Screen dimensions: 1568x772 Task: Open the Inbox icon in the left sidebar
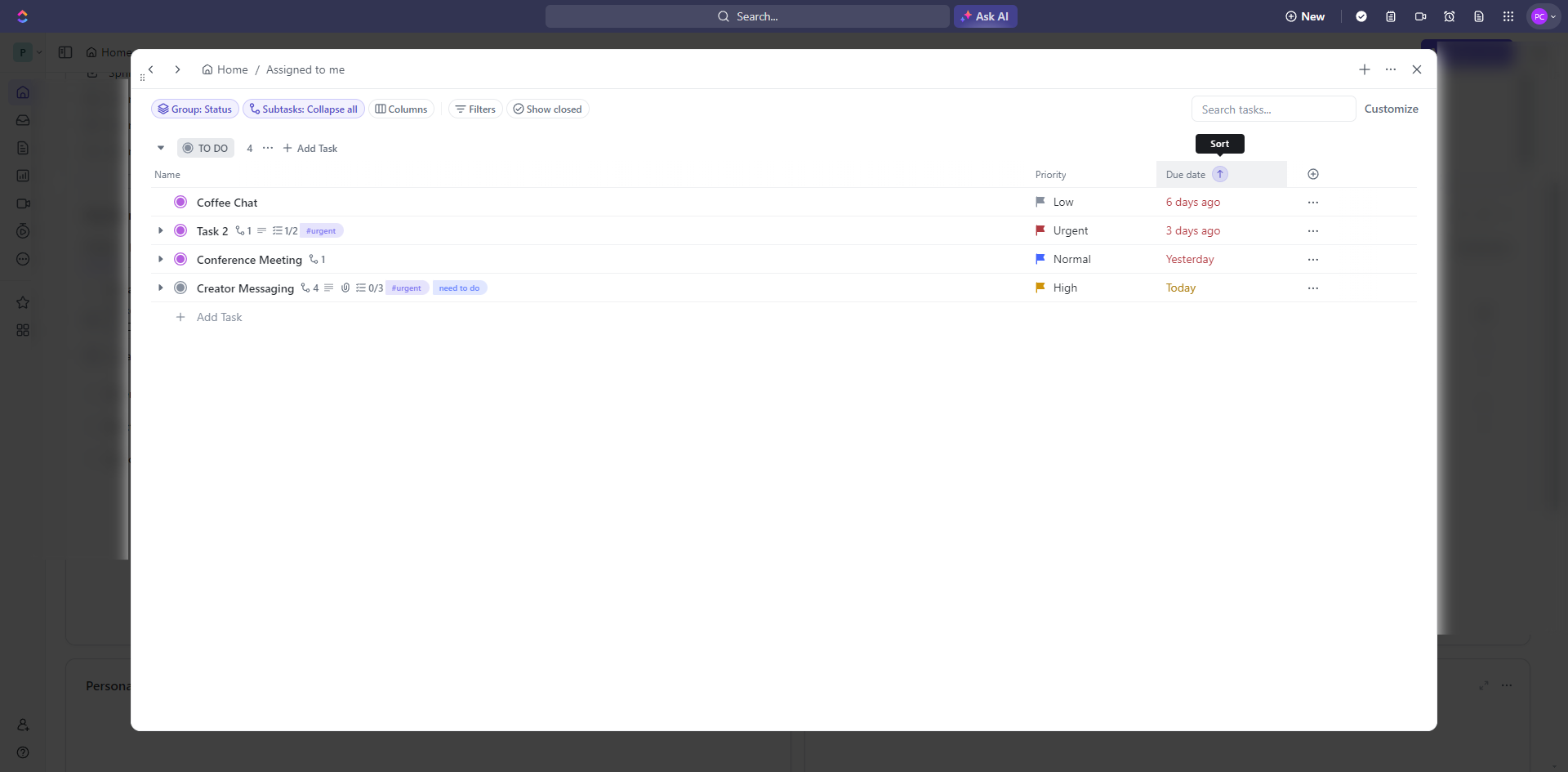[x=23, y=120]
